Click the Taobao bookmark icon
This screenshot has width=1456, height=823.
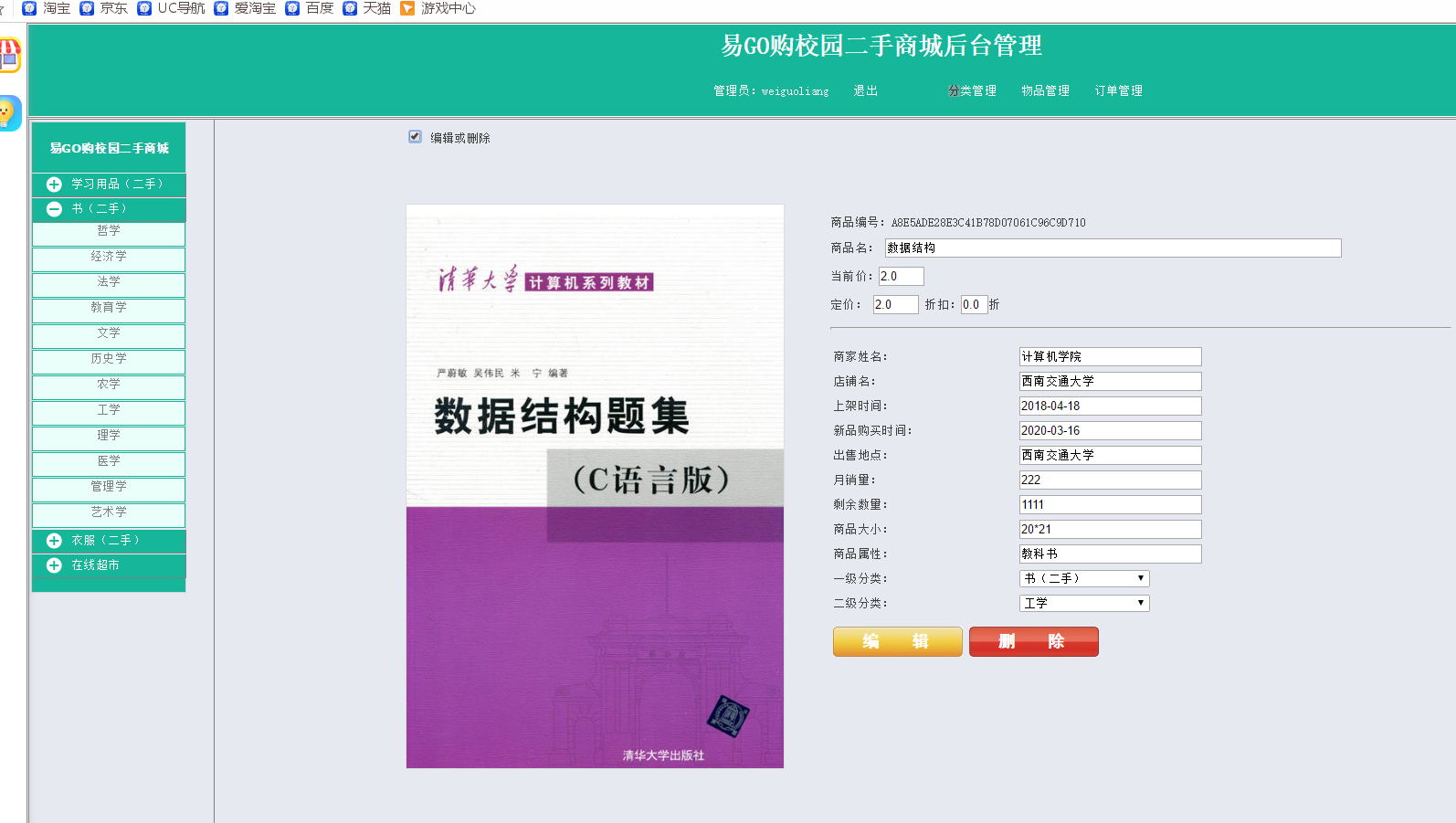(x=29, y=8)
